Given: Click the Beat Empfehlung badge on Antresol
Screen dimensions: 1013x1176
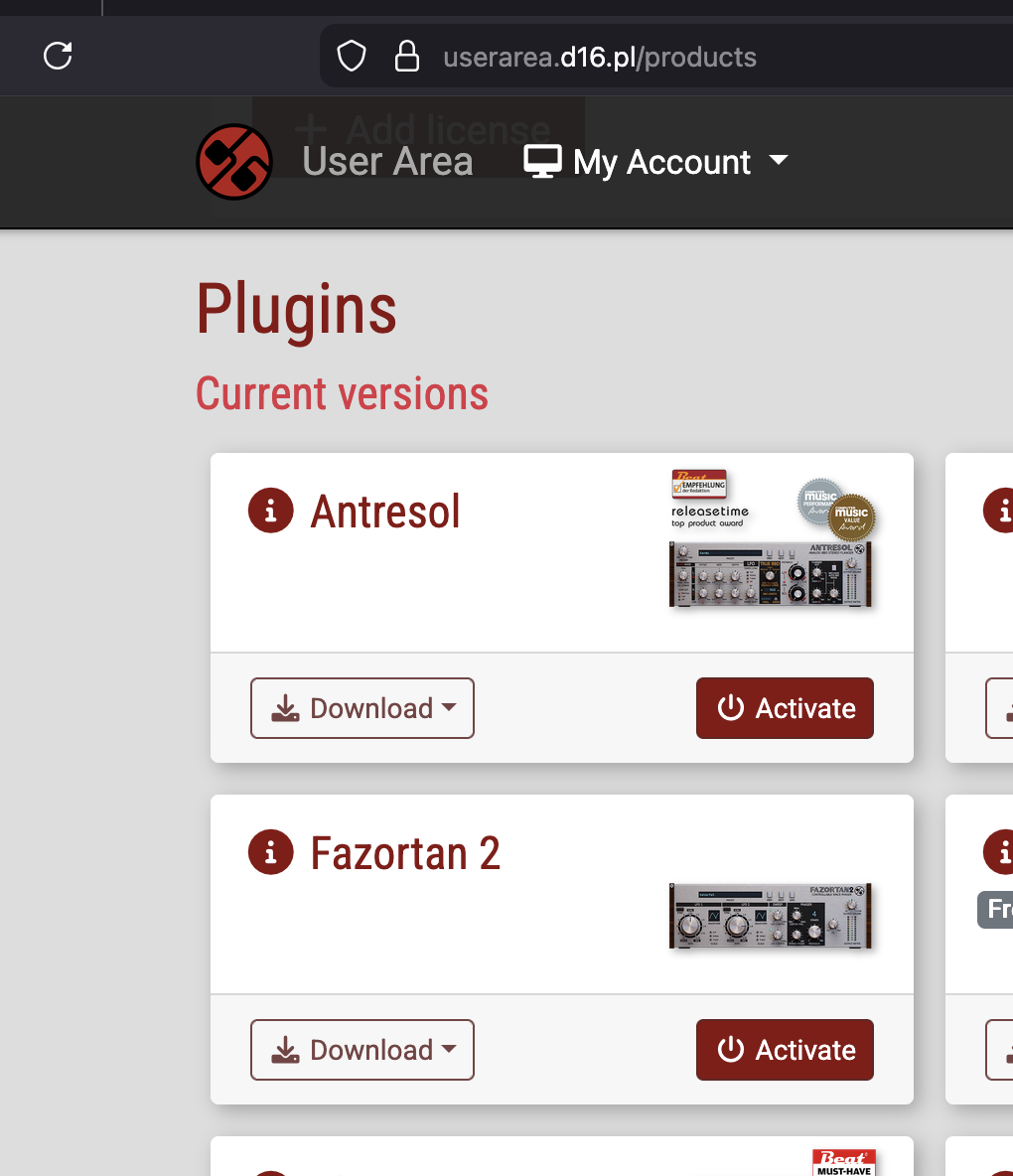Looking at the screenshot, I should 699,484.
